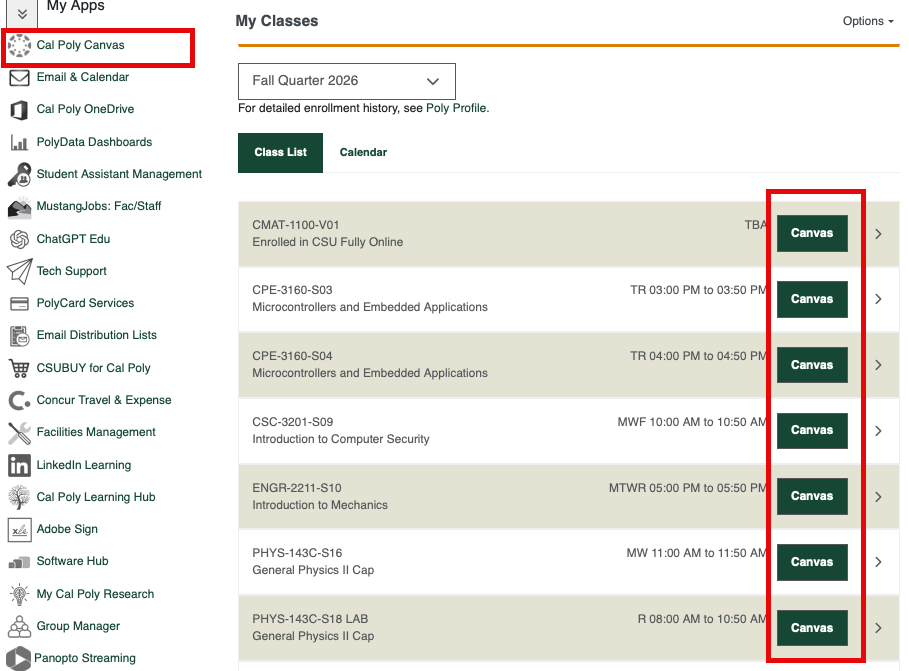This screenshot has width=909, height=671.
Task: Click the Group Manager people icon
Action: tap(19, 626)
